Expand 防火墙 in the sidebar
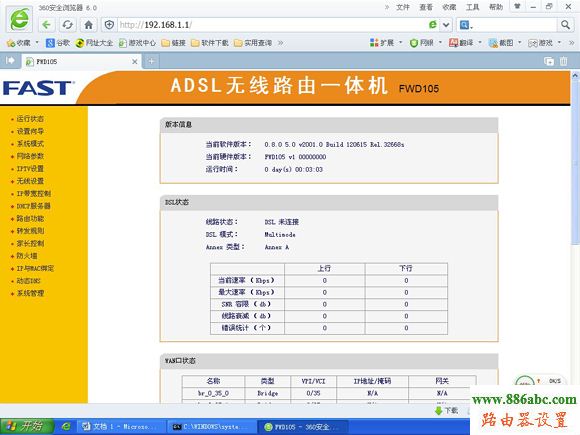580x435 pixels. tap(27, 256)
